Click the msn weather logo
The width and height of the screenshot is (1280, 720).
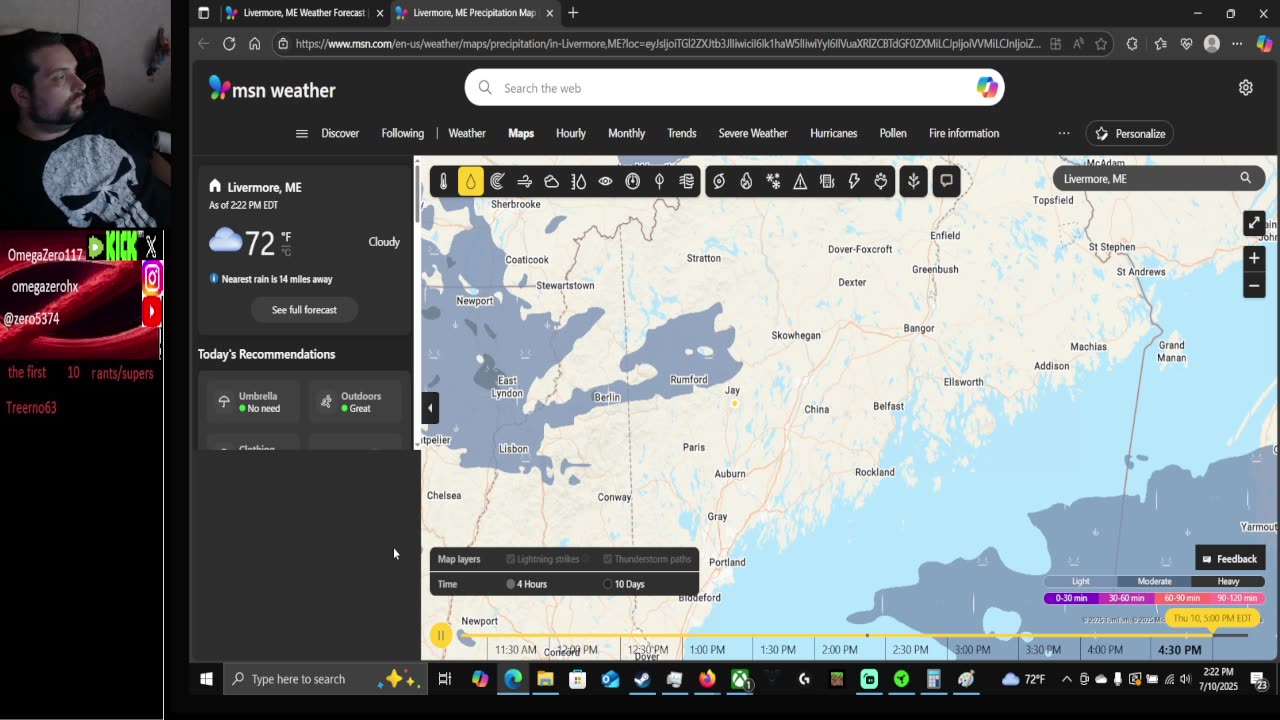(272, 89)
